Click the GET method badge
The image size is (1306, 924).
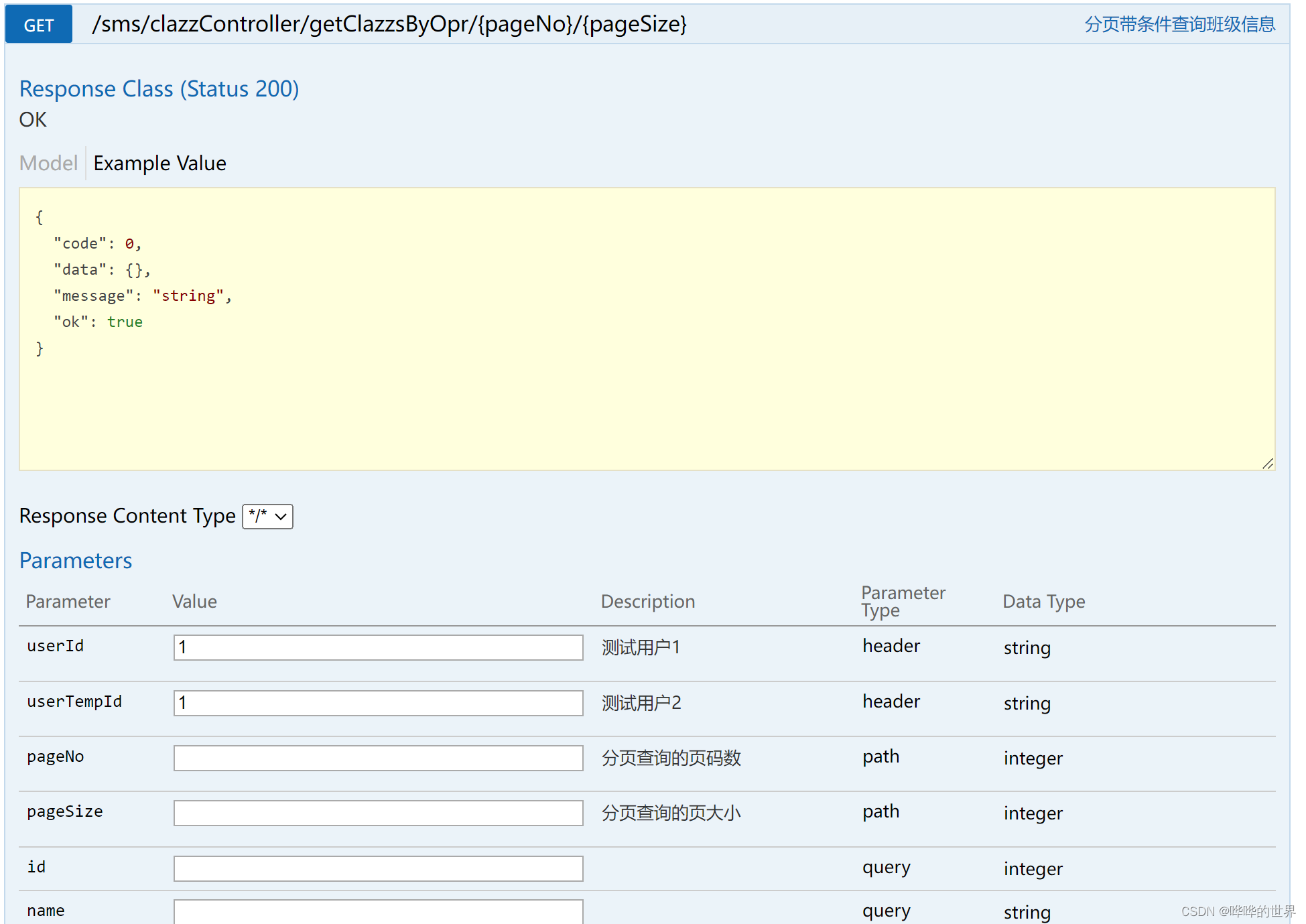38,25
